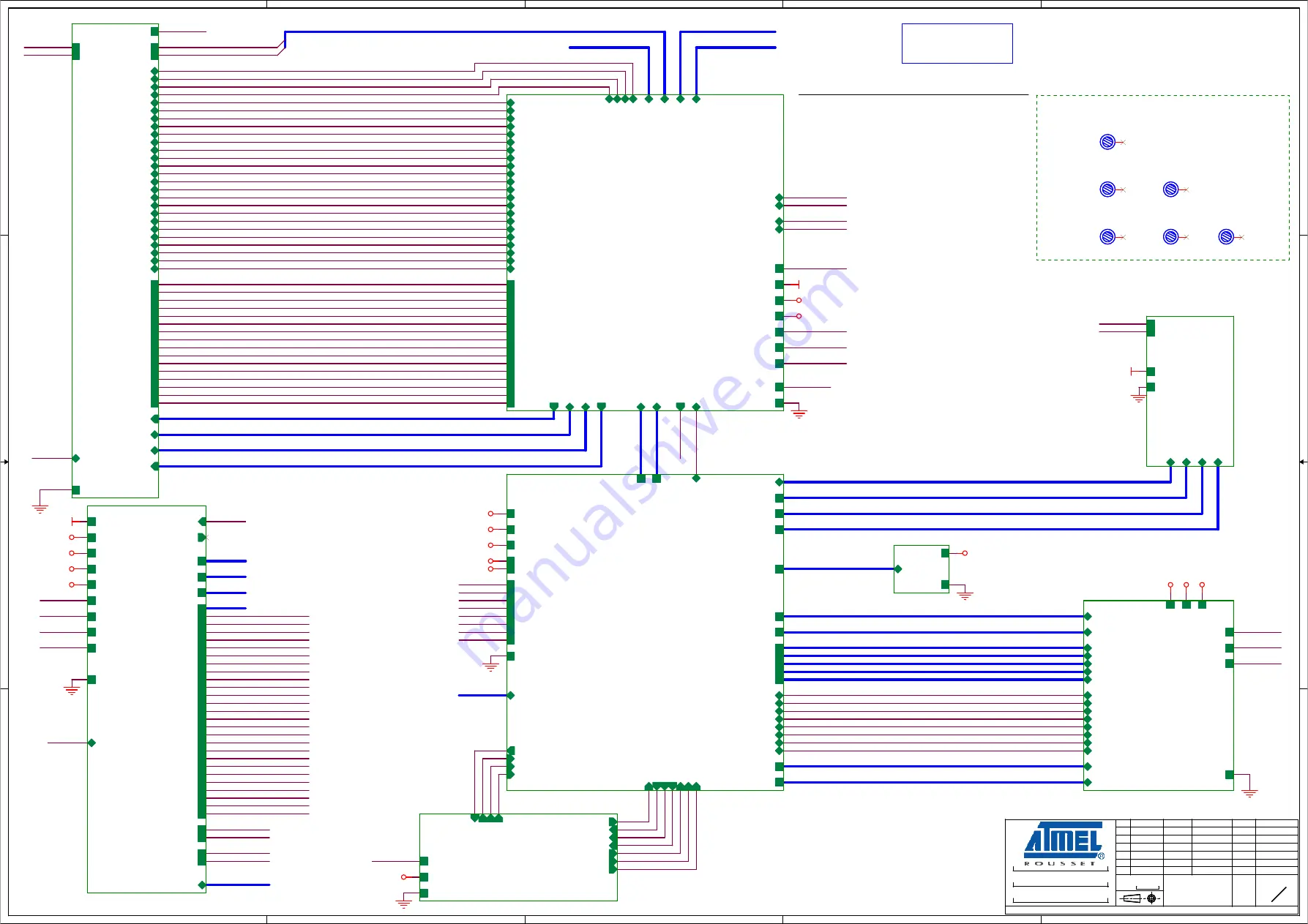
Task: Pick the middle hatched circle in the dashed box's bottom row
Action: 1170,237
